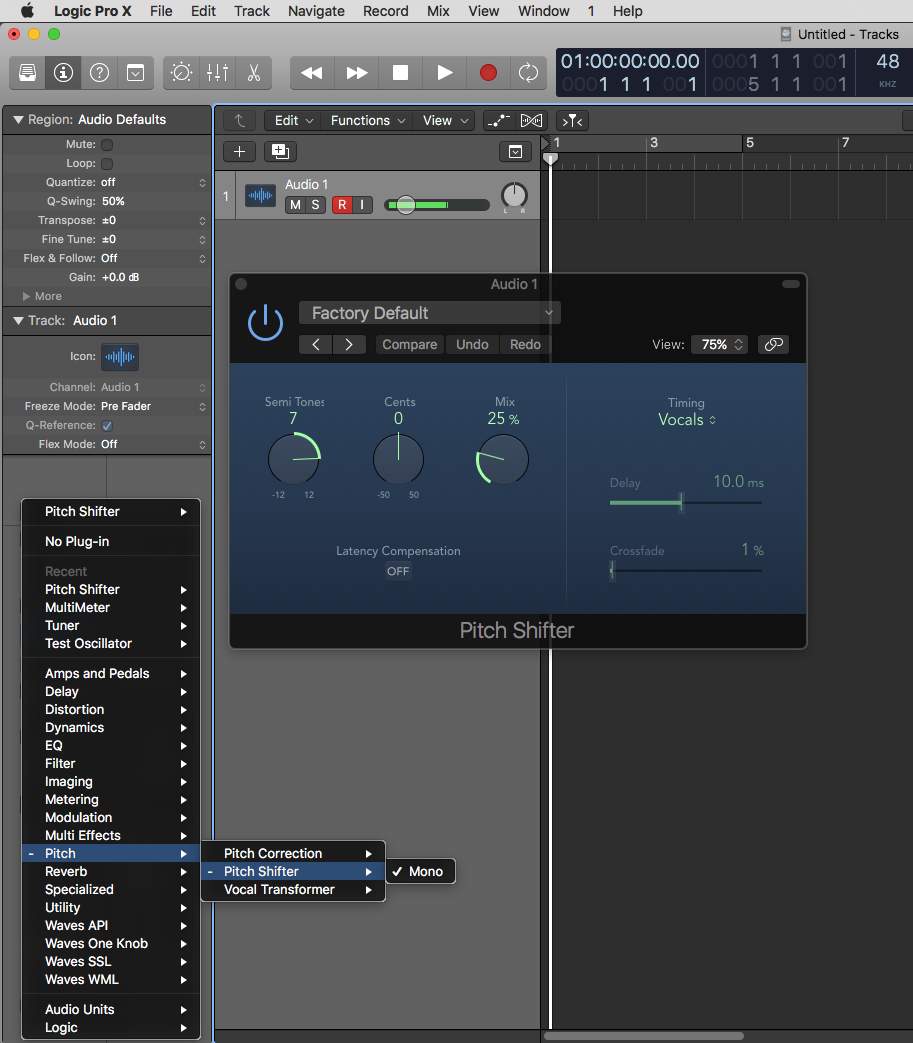Toggle the Pitch Shifter plug-in power button
The width and height of the screenshot is (913, 1043).
coord(265,323)
